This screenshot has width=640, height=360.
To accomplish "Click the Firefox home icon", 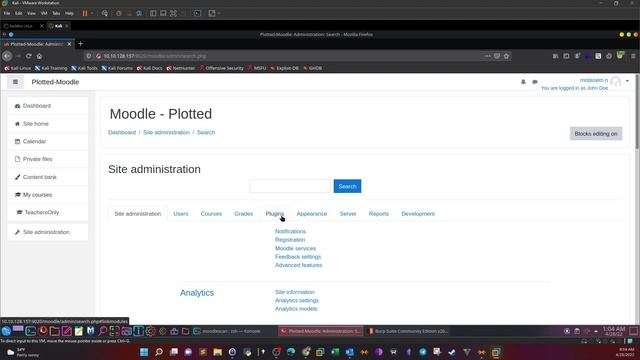I will pos(39,56).
